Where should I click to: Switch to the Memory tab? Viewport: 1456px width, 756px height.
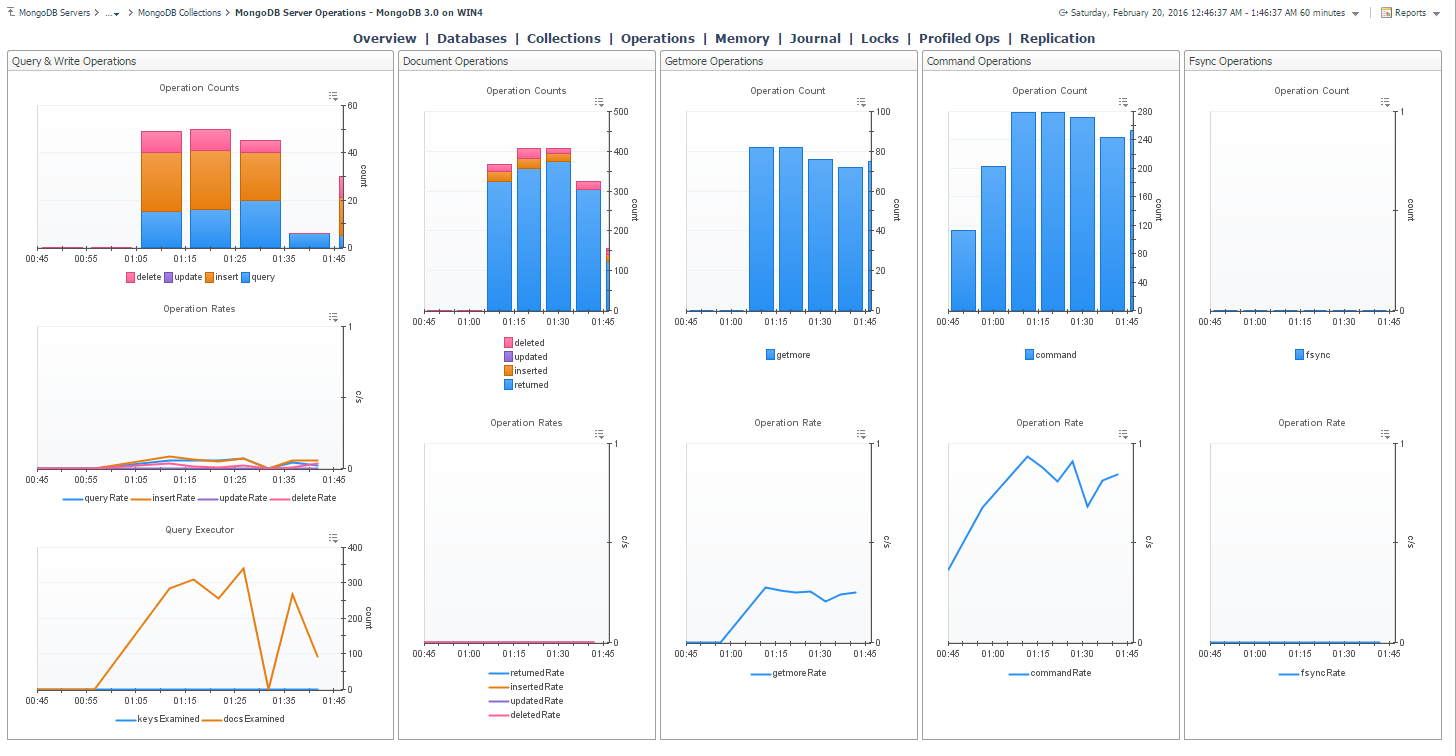(x=741, y=39)
